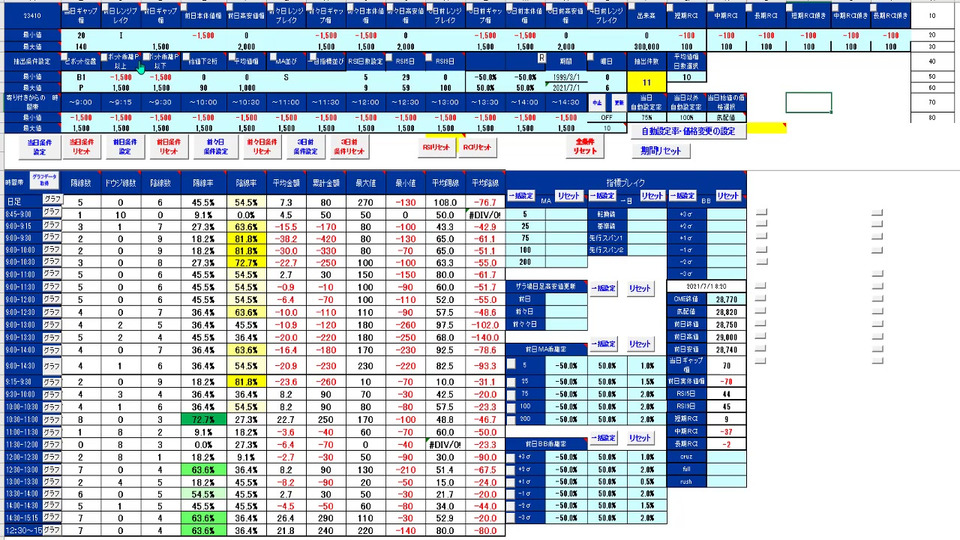Select the 期間 end date 2021/7/1

pos(566,88)
